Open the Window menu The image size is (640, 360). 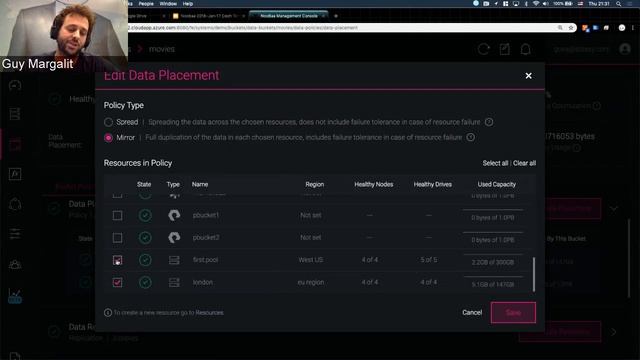coord(168,4)
